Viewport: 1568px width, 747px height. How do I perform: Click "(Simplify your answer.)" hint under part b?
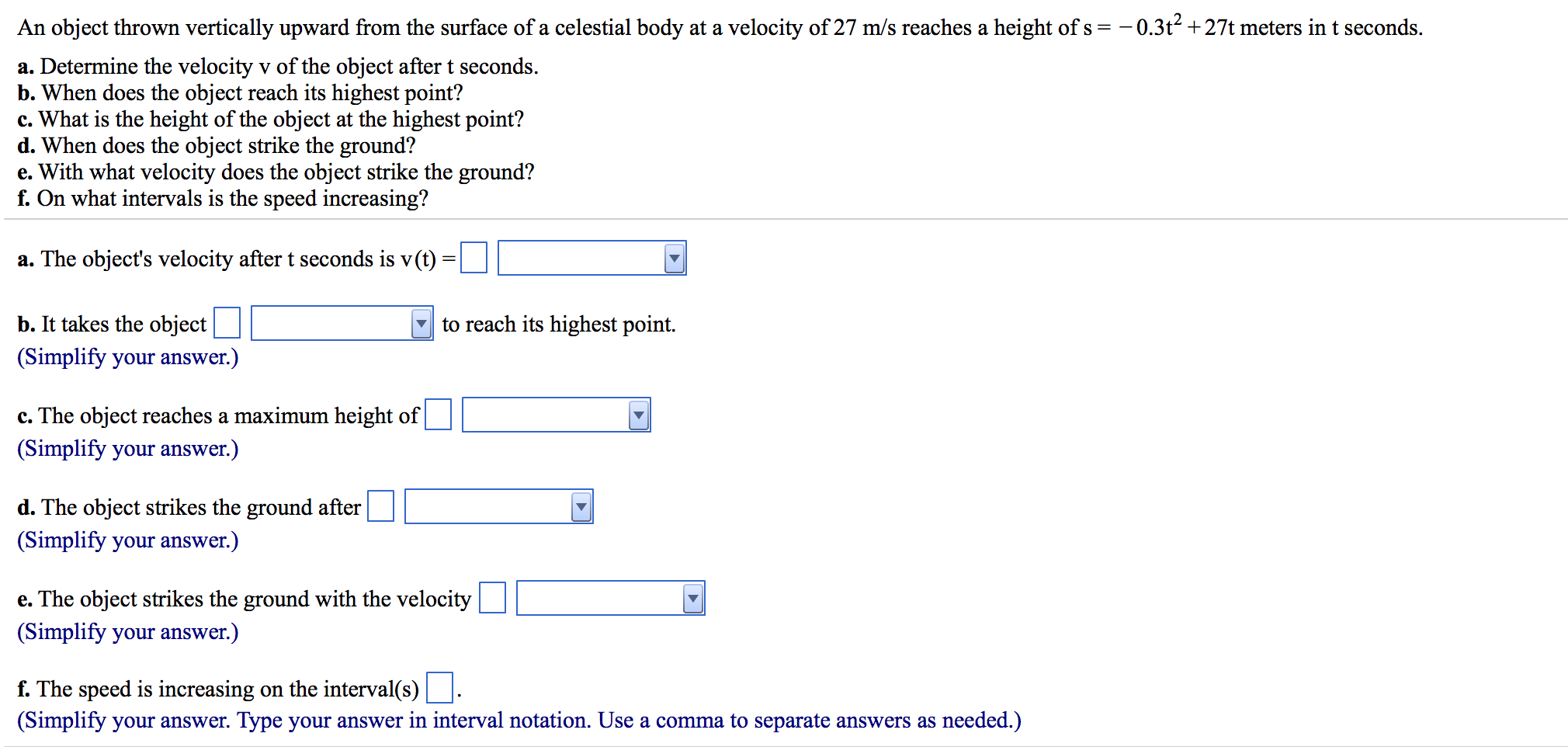(x=128, y=357)
